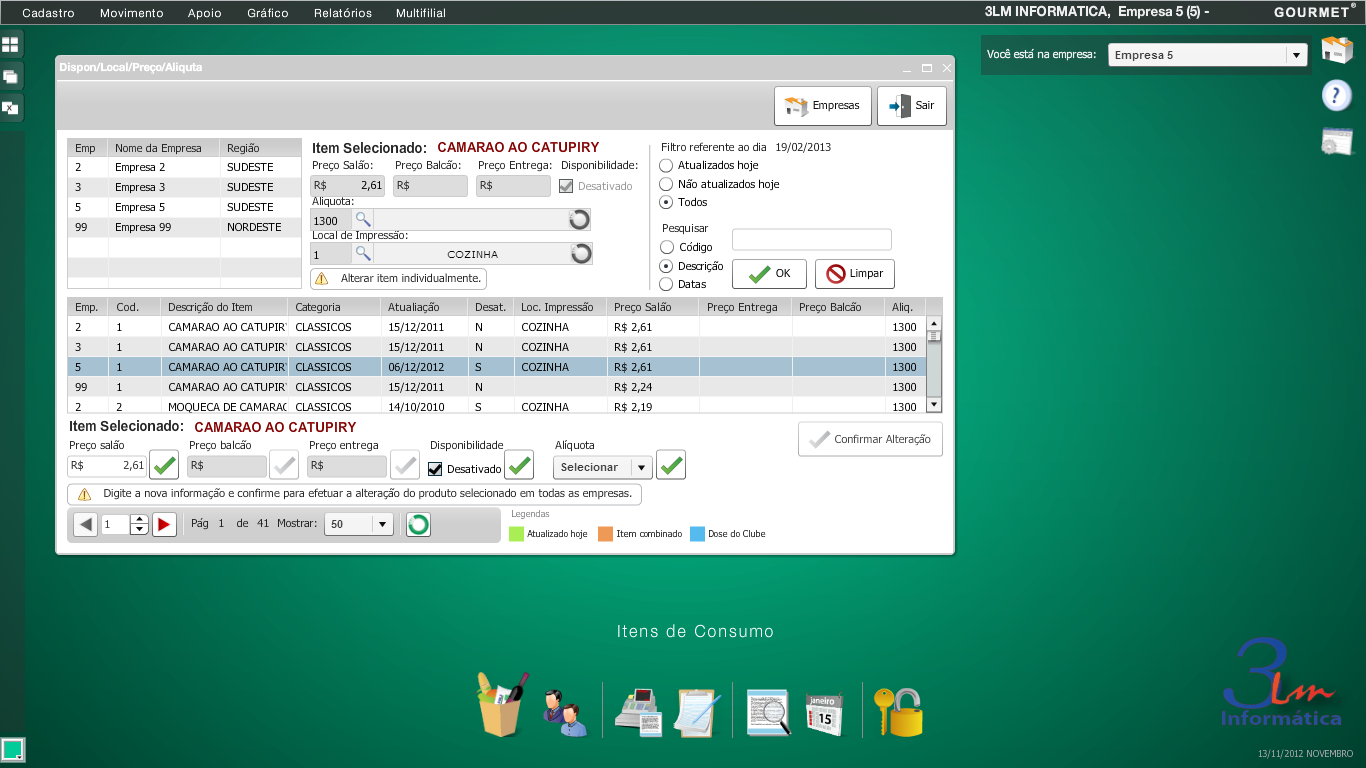Click Alterar item individualmente button
The height and width of the screenshot is (768, 1366).
[399, 278]
